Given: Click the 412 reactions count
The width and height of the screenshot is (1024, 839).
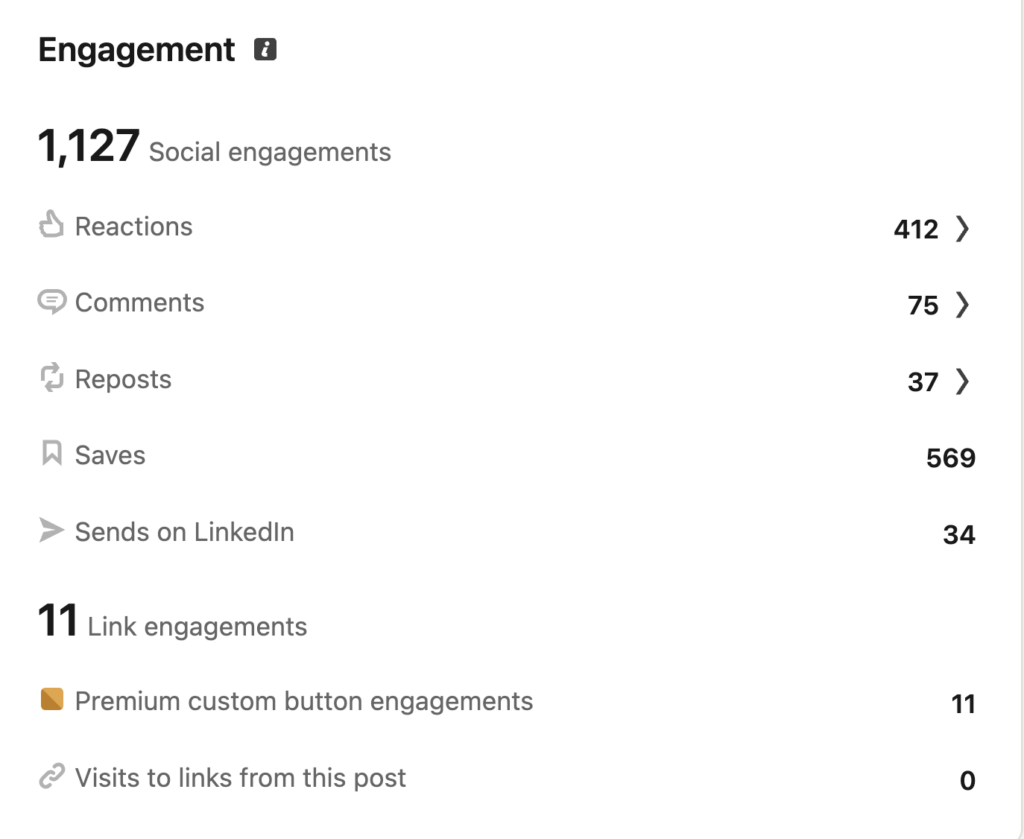Looking at the screenshot, I should pyautogui.click(x=916, y=229).
